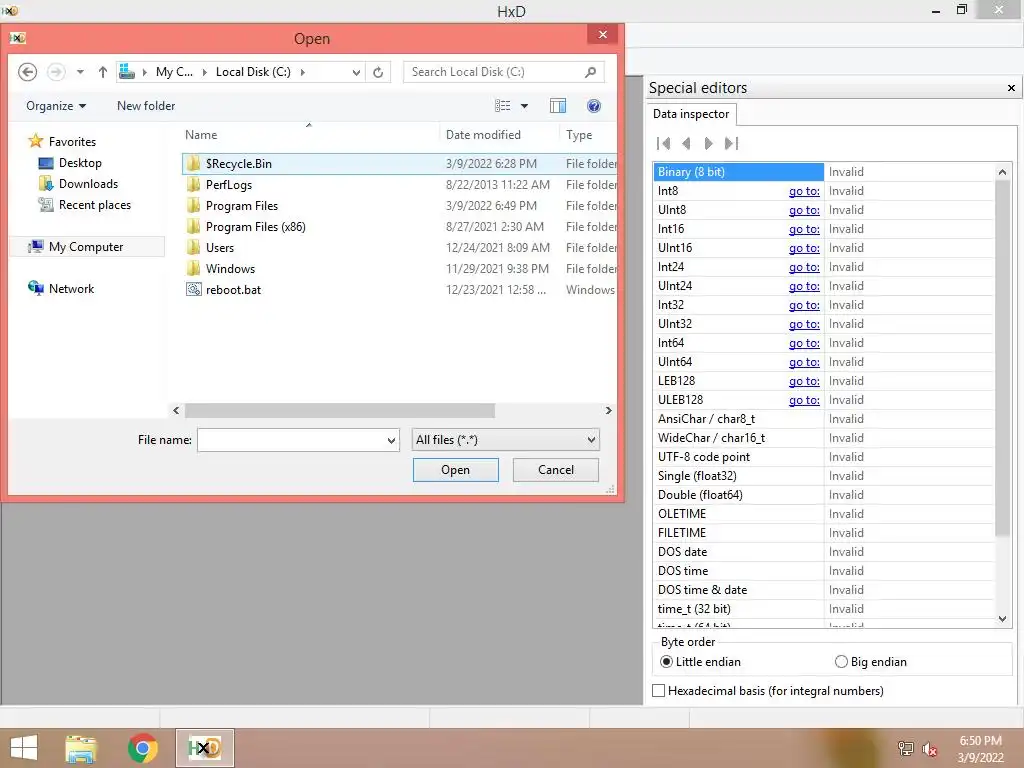Close the Special editors panel
1024x768 pixels.
[1011, 88]
